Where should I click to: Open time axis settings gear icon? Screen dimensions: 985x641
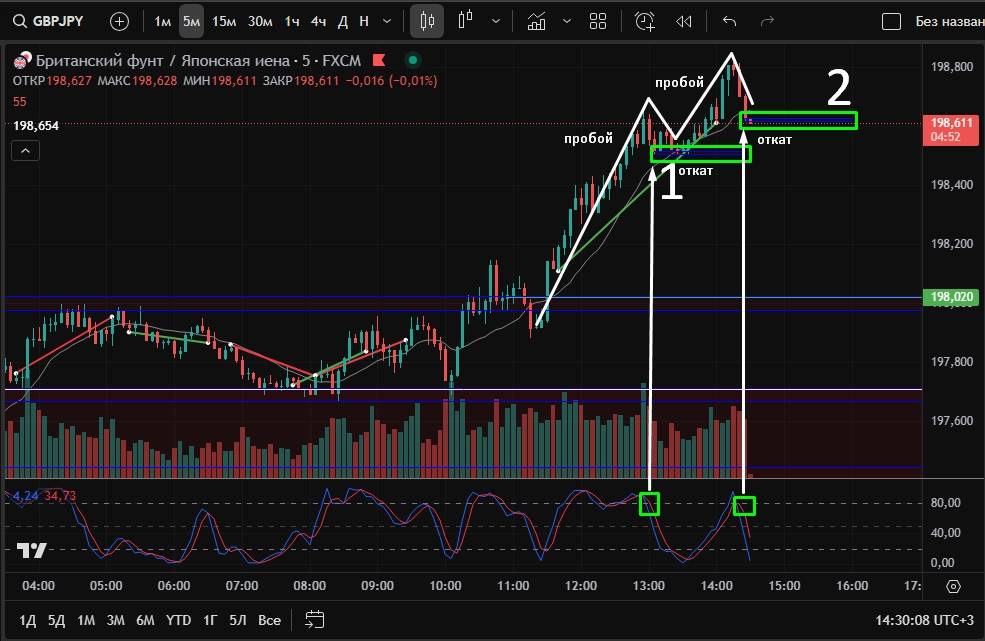click(953, 586)
